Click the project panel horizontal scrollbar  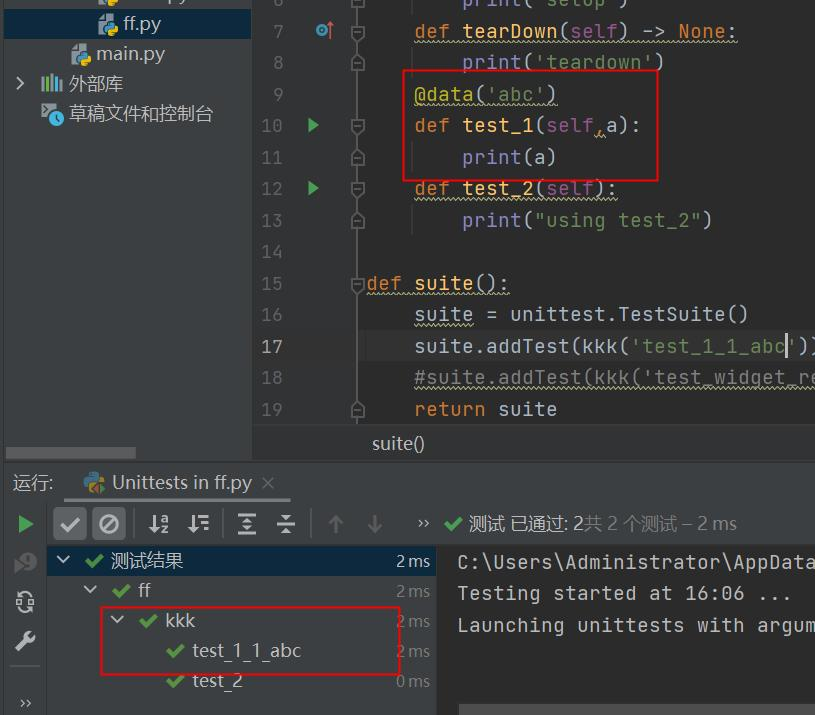(x=71, y=453)
